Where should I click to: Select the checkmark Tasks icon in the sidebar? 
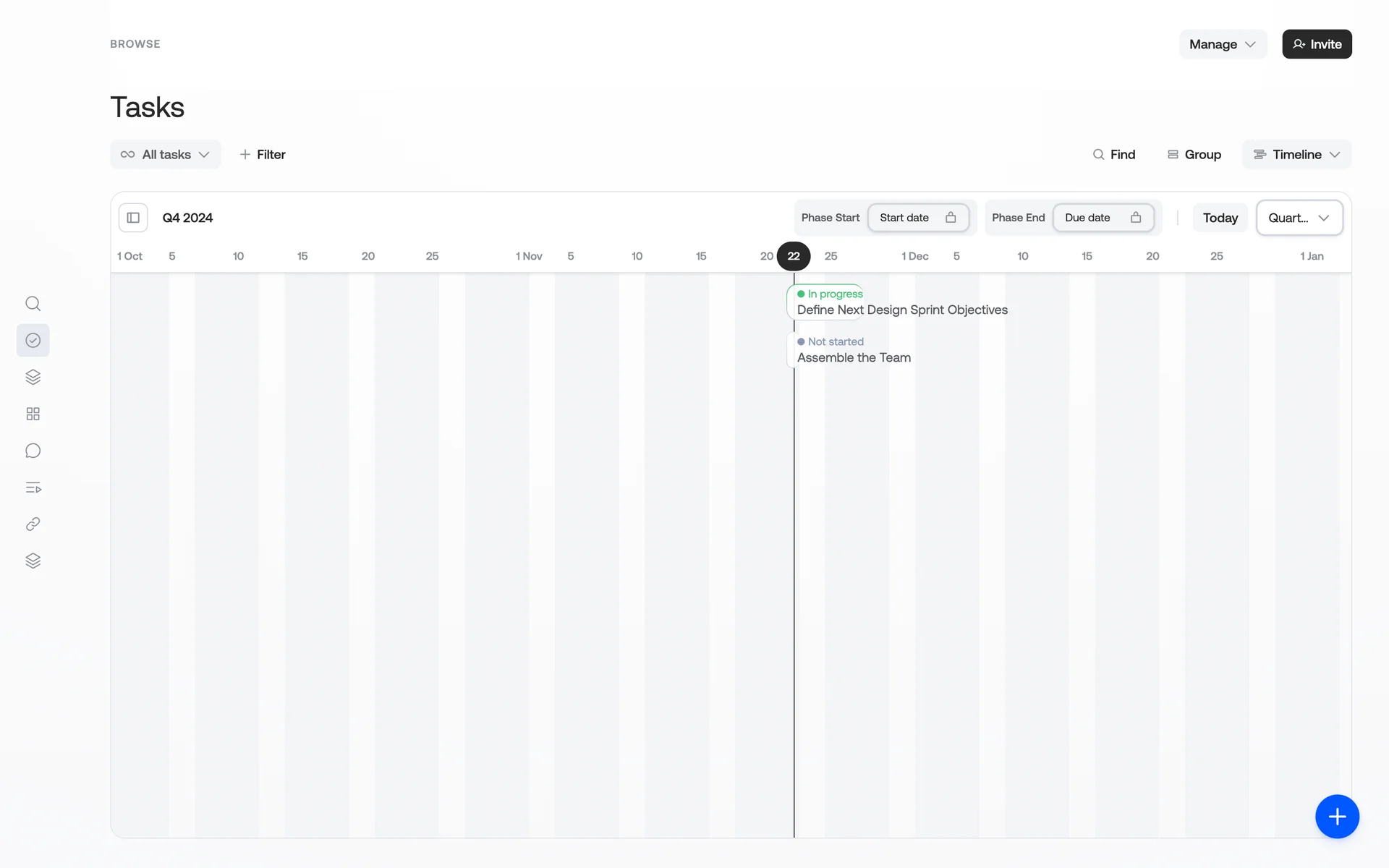click(x=33, y=340)
